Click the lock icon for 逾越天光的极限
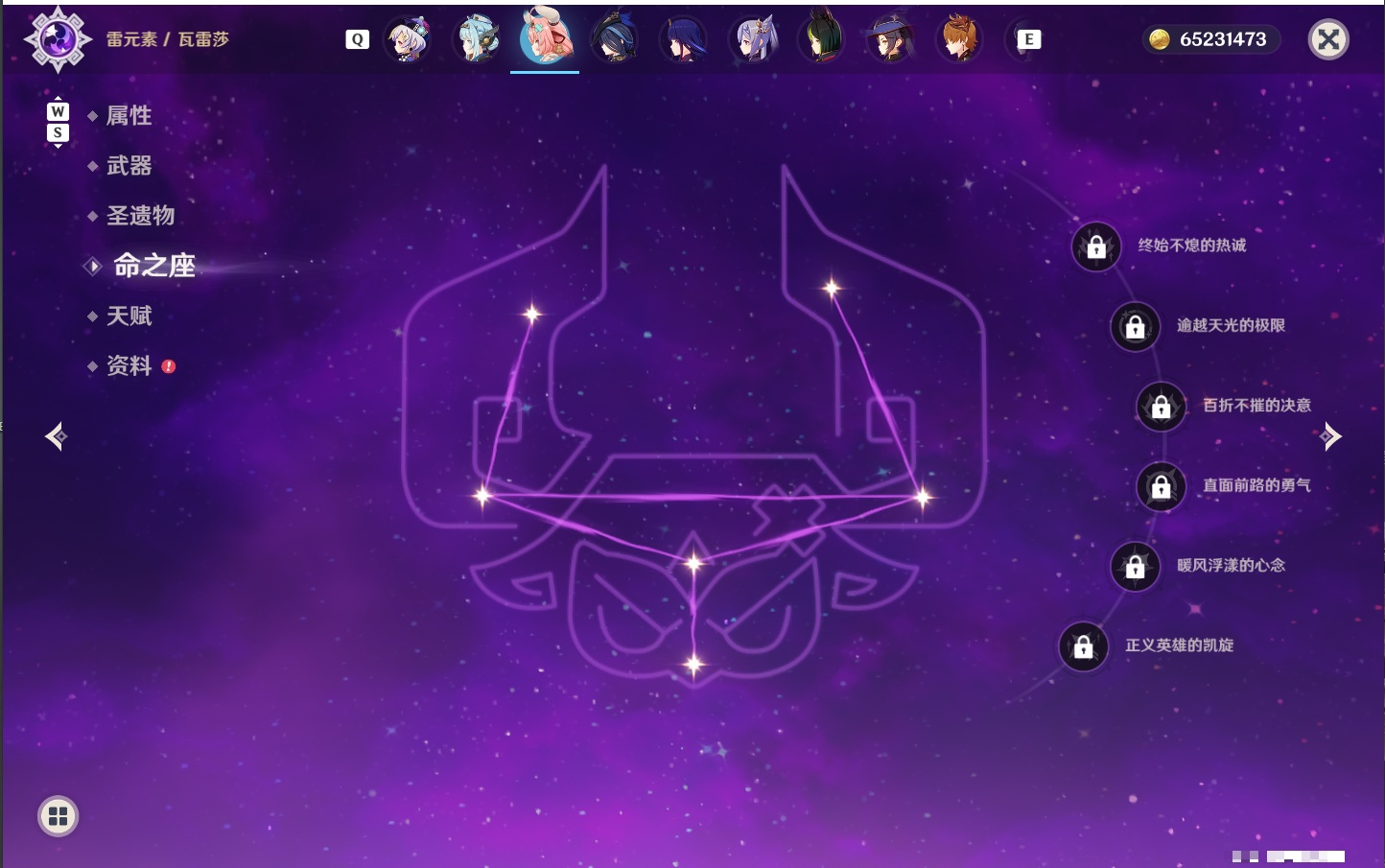This screenshot has height=868, width=1385. (x=1135, y=327)
